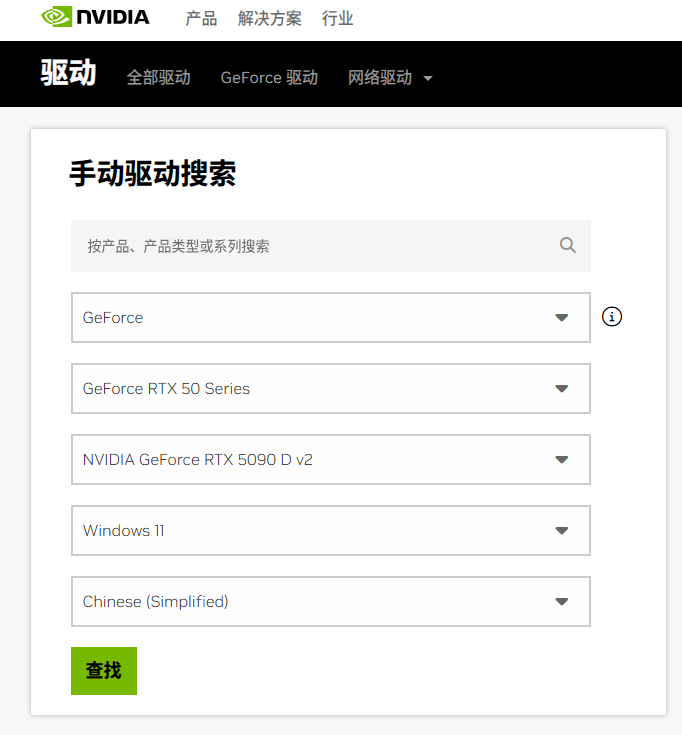
Task: Expand the GeForce RTX 50 Series dropdown
Action: coord(330,388)
